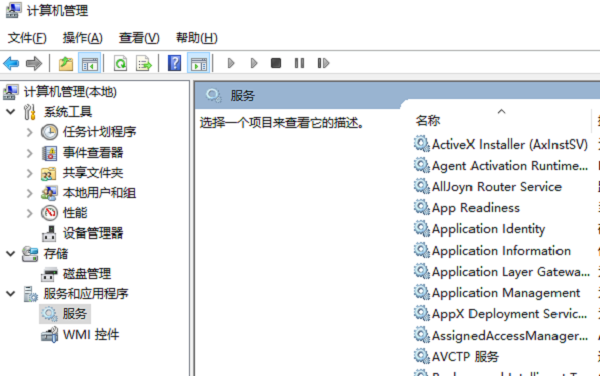Expand the 共享文件夹 node arrow
Viewport: 600px width, 376px height.
[29, 173]
